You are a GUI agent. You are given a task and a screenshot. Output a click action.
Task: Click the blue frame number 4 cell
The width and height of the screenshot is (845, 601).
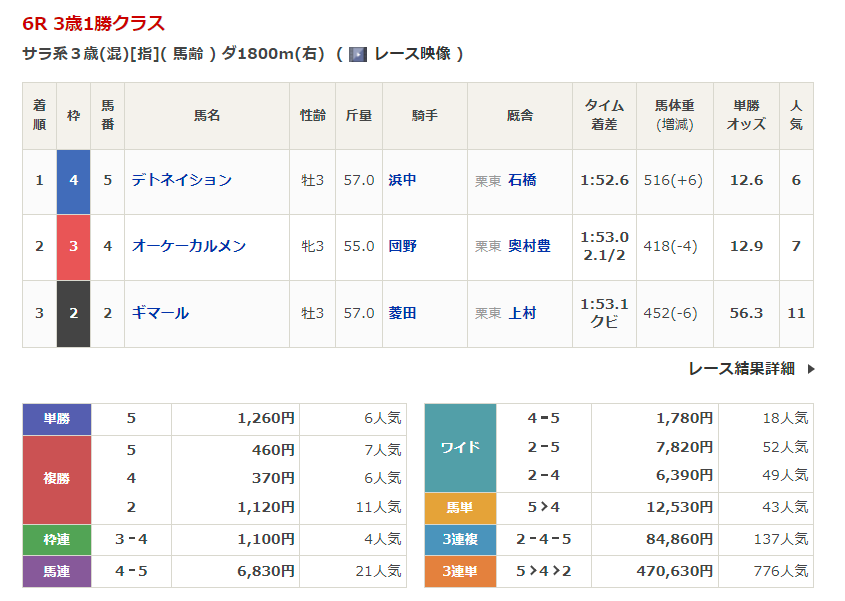click(x=73, y=181)
